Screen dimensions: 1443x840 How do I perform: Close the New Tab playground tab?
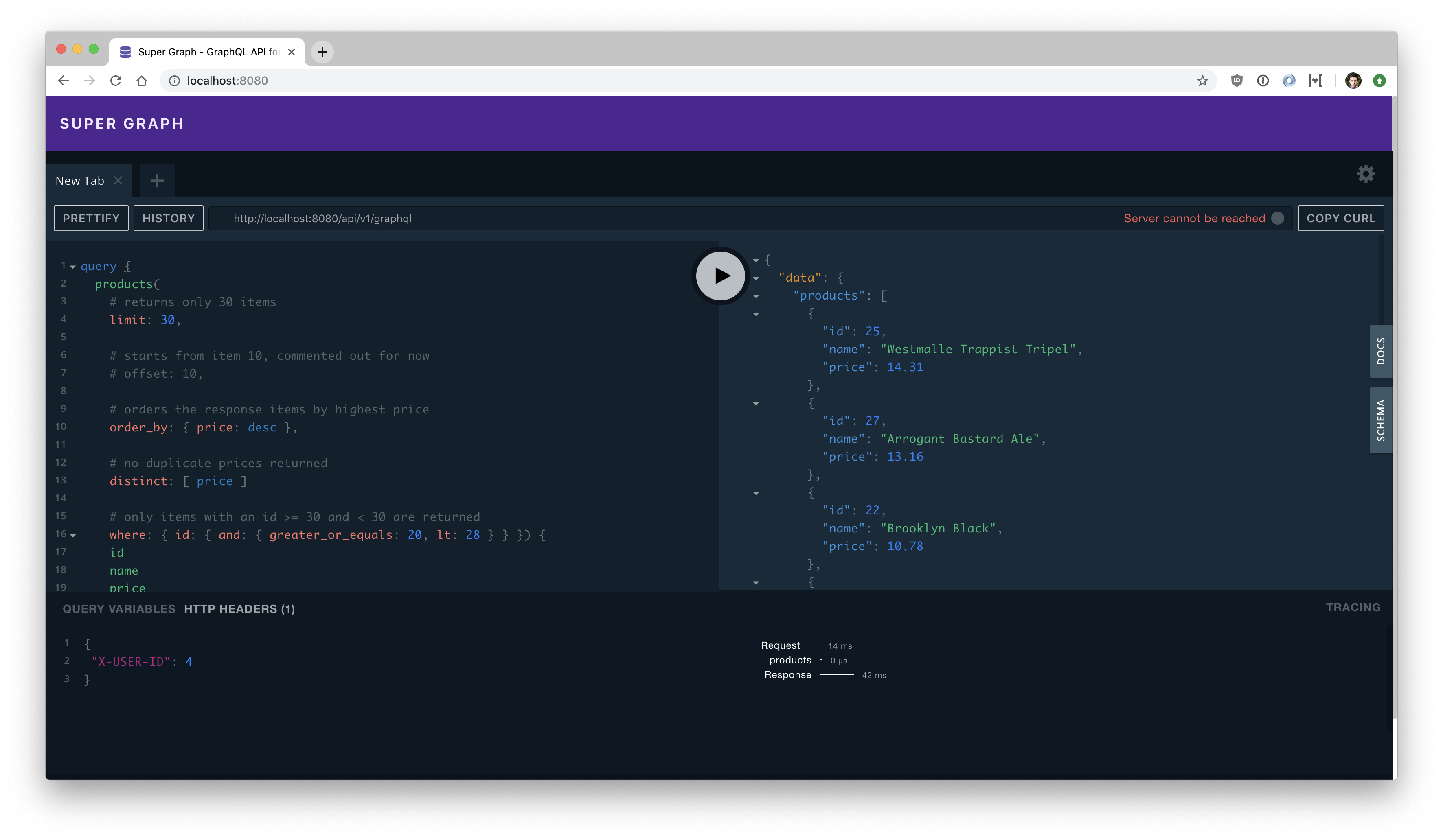tap(118, 181)
